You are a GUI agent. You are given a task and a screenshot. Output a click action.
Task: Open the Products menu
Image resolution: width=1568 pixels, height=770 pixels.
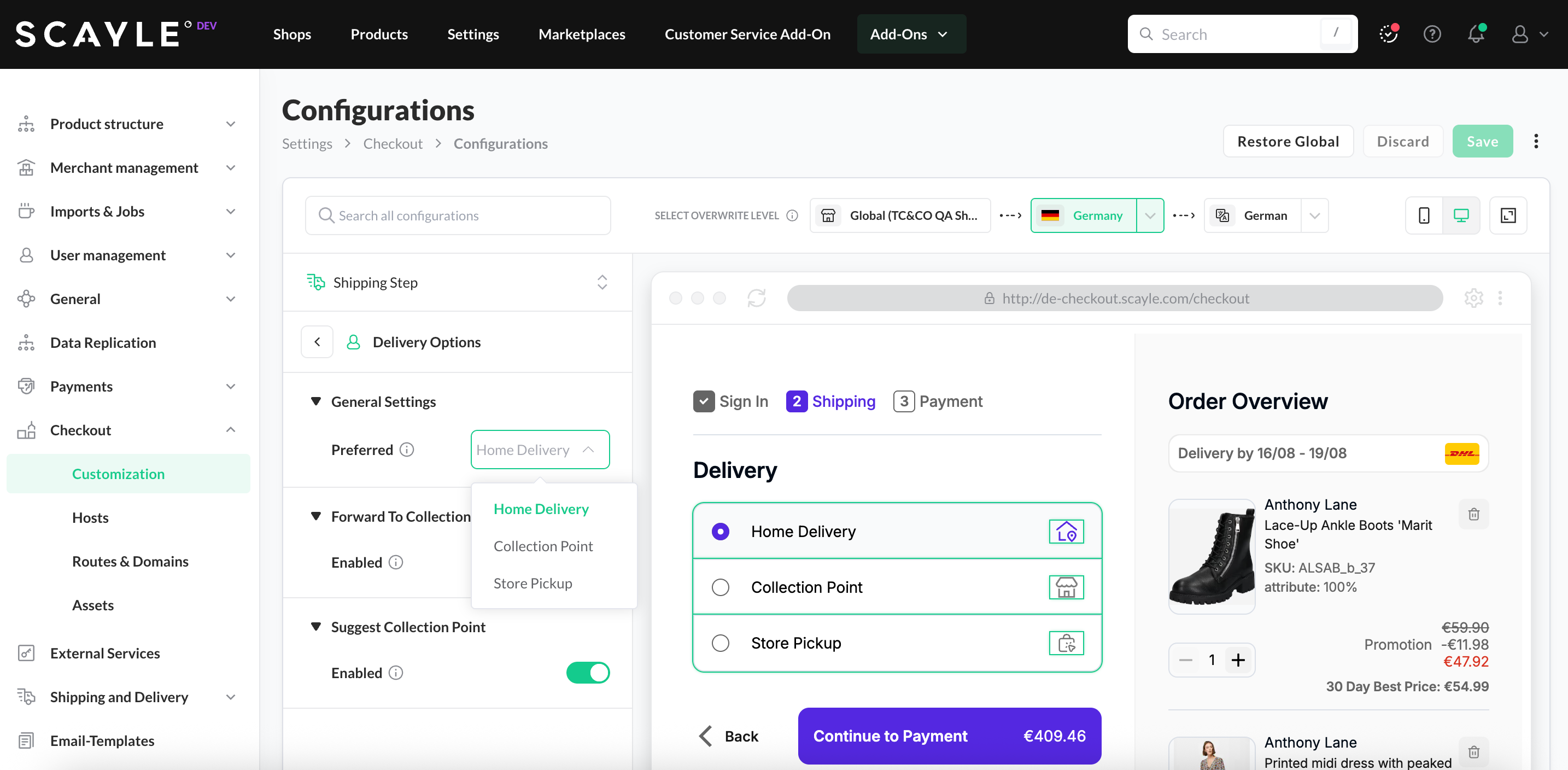coord(379,34)
